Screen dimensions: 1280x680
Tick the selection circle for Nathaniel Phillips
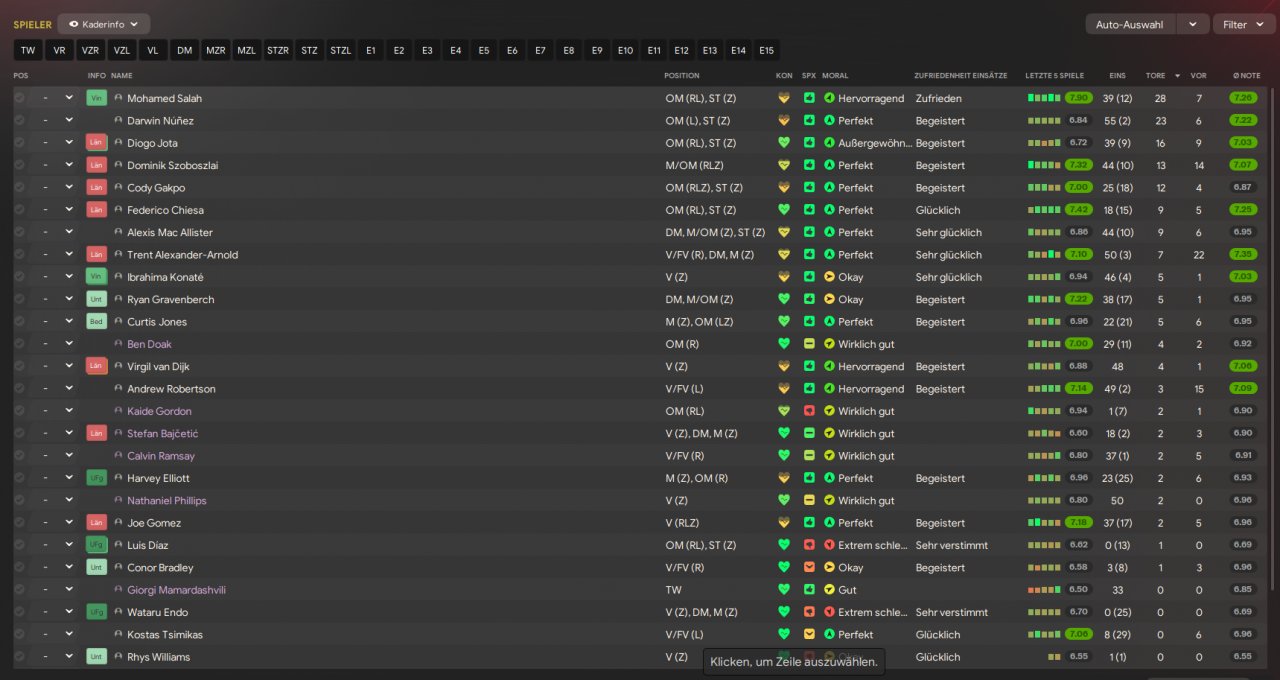pyautogui.click(x=19, y=500)
